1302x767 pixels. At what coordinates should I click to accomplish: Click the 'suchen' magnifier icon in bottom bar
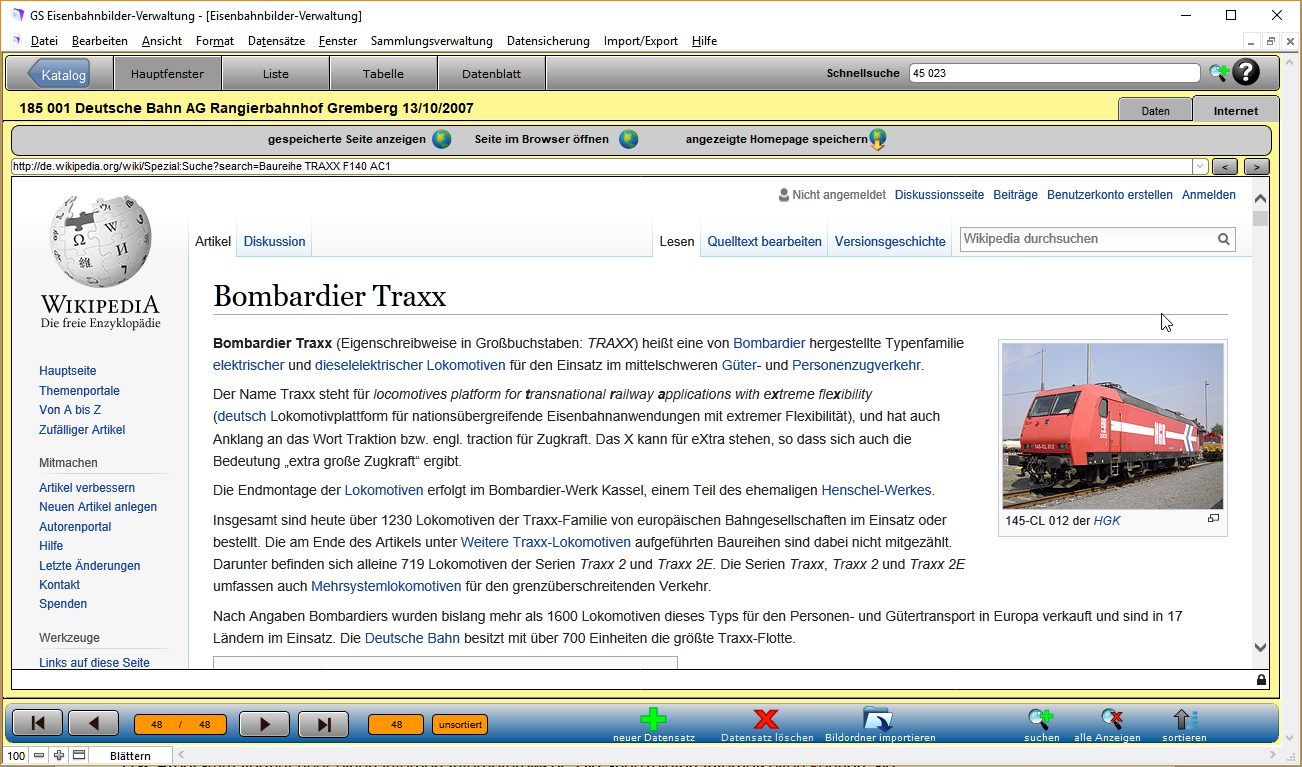click(1041, 719)
